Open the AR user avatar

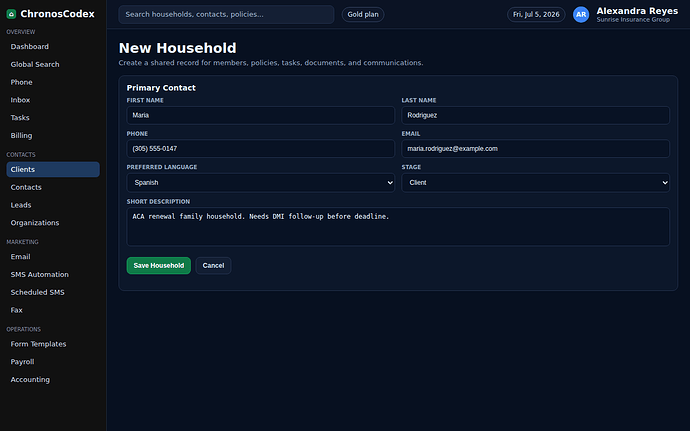(x=581, y=15)
